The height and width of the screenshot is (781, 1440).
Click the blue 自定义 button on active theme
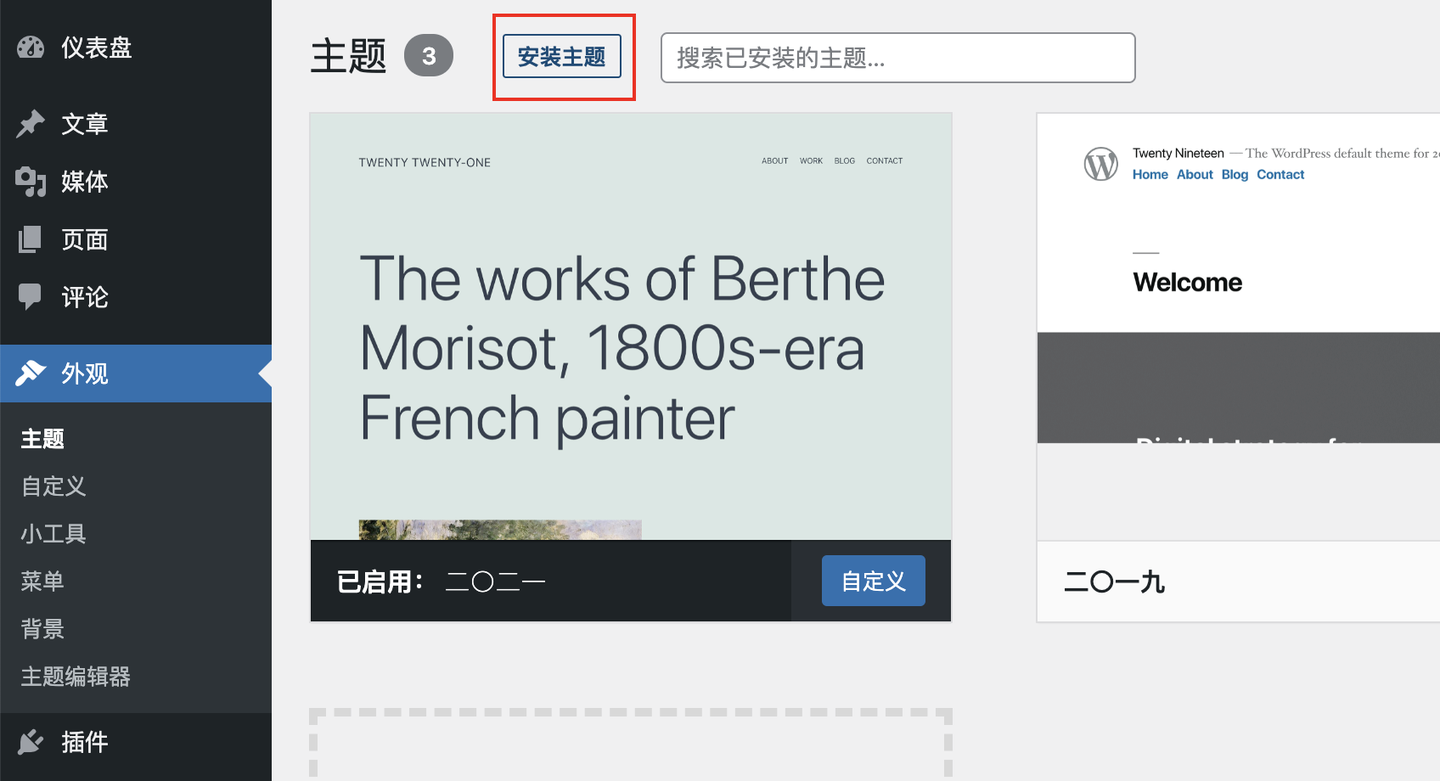tap(874, 581)
